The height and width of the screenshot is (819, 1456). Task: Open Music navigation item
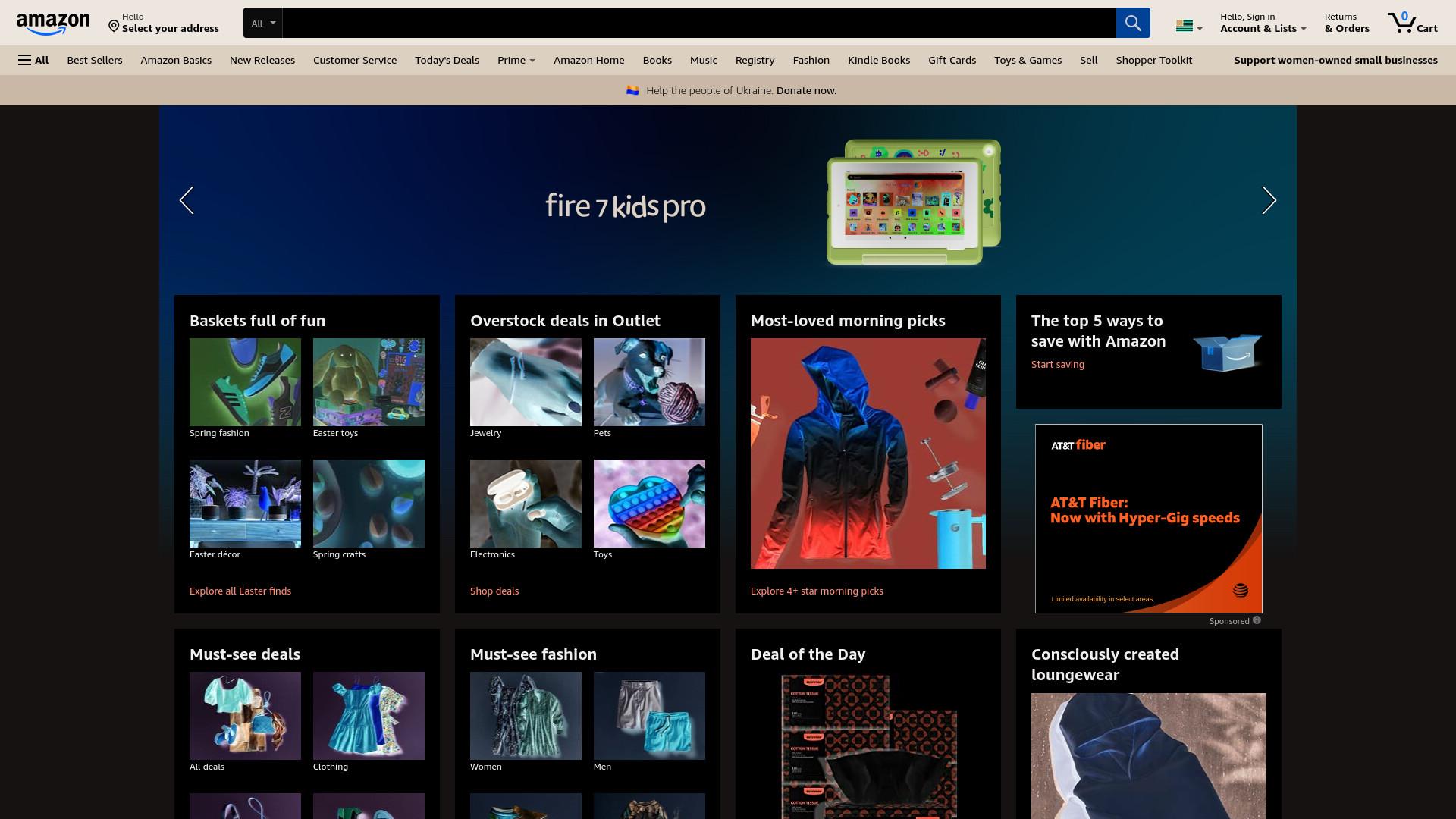(704, 60)
